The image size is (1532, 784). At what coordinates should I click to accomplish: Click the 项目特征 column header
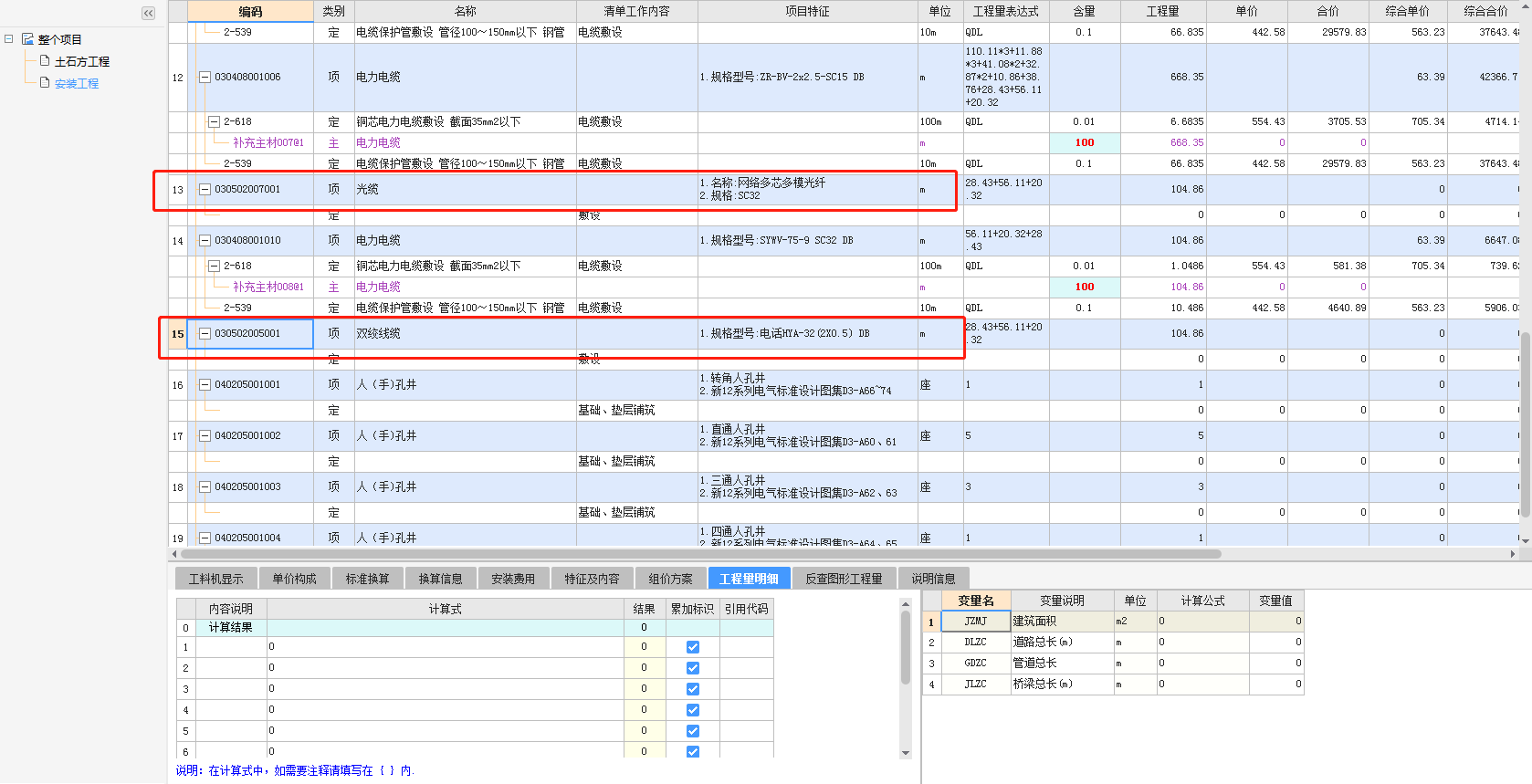point(807,11)
